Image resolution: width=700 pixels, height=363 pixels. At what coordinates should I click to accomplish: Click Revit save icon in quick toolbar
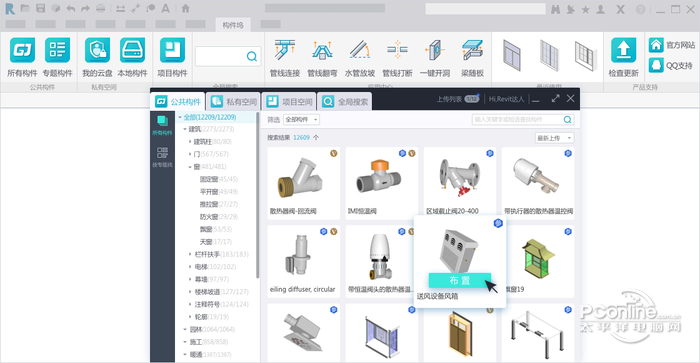tap(41, 8)
